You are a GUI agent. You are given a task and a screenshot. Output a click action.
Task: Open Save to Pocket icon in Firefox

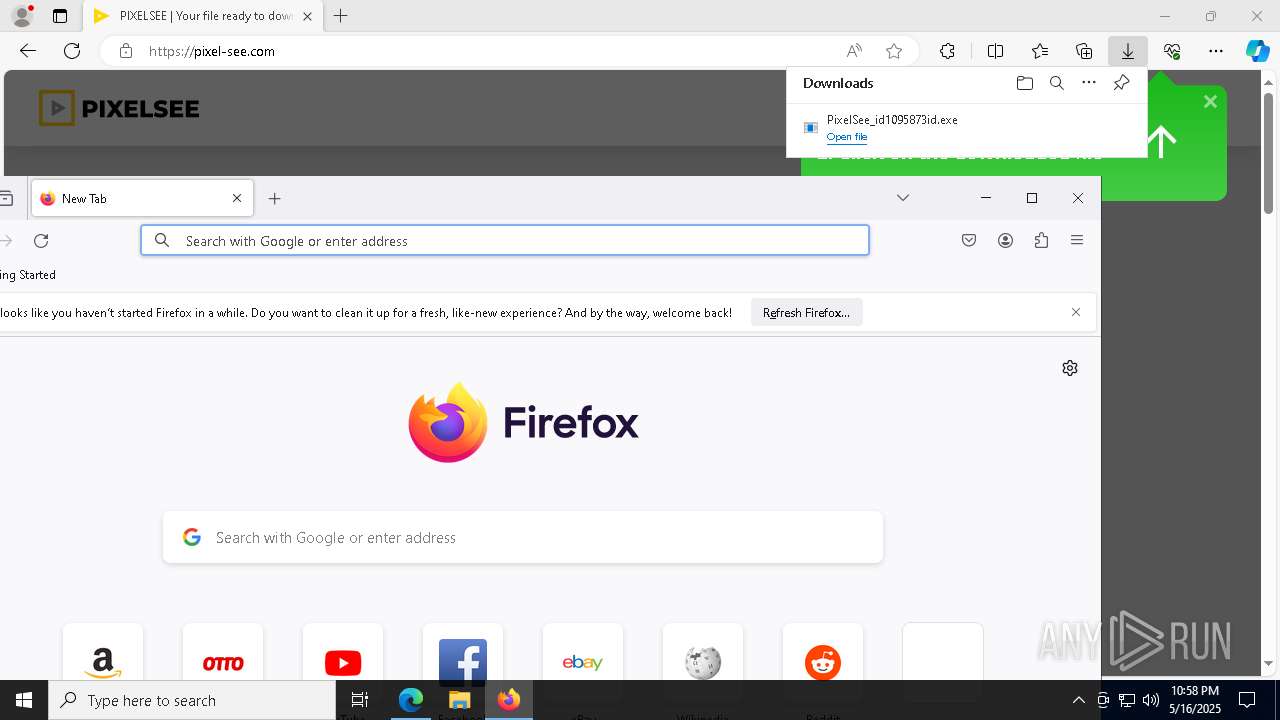(x=969, y=240)
